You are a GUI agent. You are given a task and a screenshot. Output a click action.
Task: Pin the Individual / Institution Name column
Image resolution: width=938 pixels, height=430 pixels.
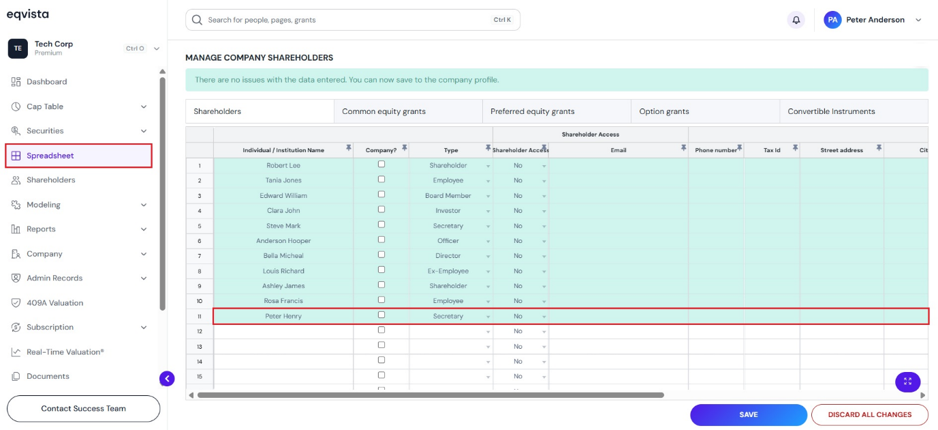click(x=348, y=148)
